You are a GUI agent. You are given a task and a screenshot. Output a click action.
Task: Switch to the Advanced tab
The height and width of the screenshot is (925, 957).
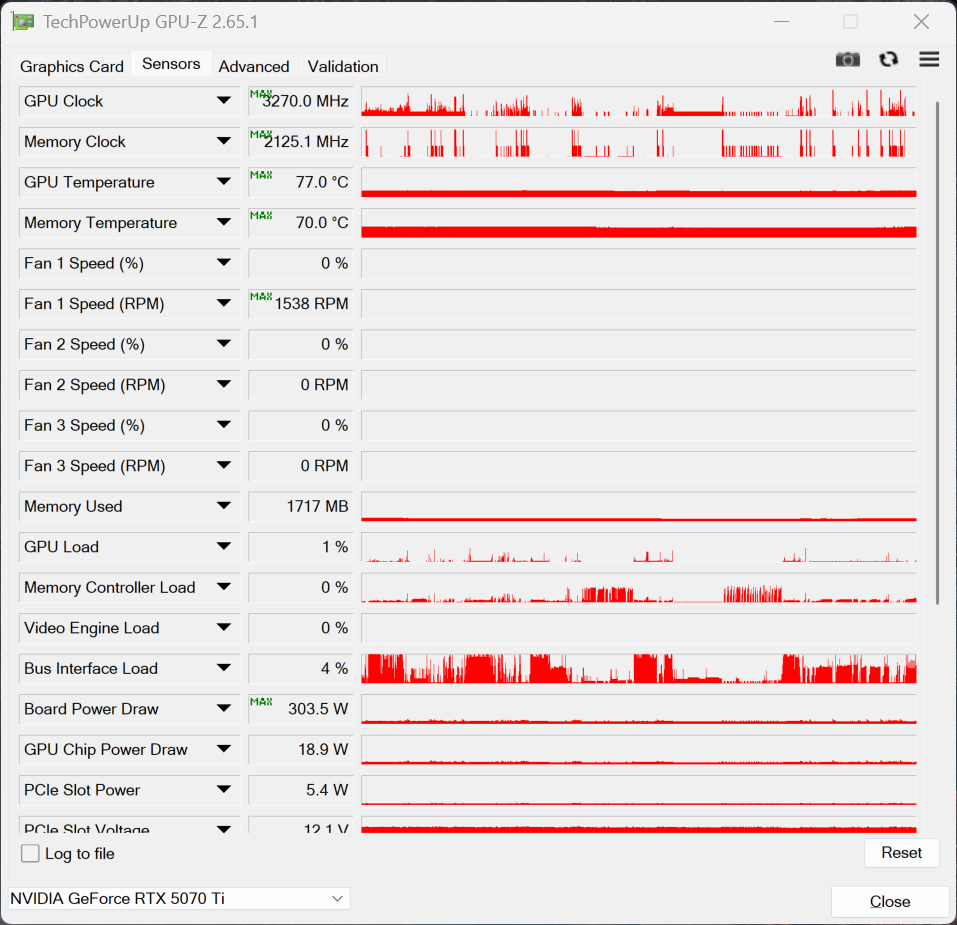pyautogui.click(x=254, y=66)
